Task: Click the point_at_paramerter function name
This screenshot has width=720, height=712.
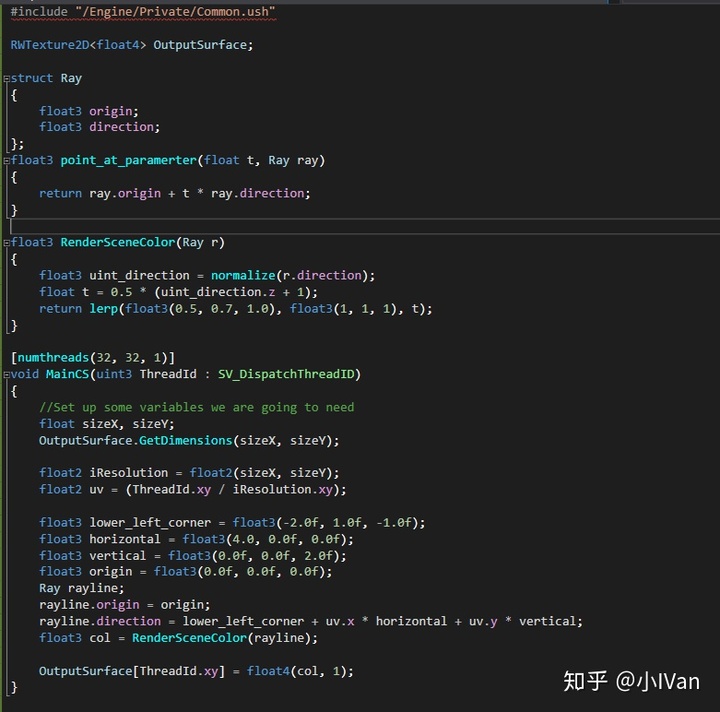Action: [x=129, y=160]
